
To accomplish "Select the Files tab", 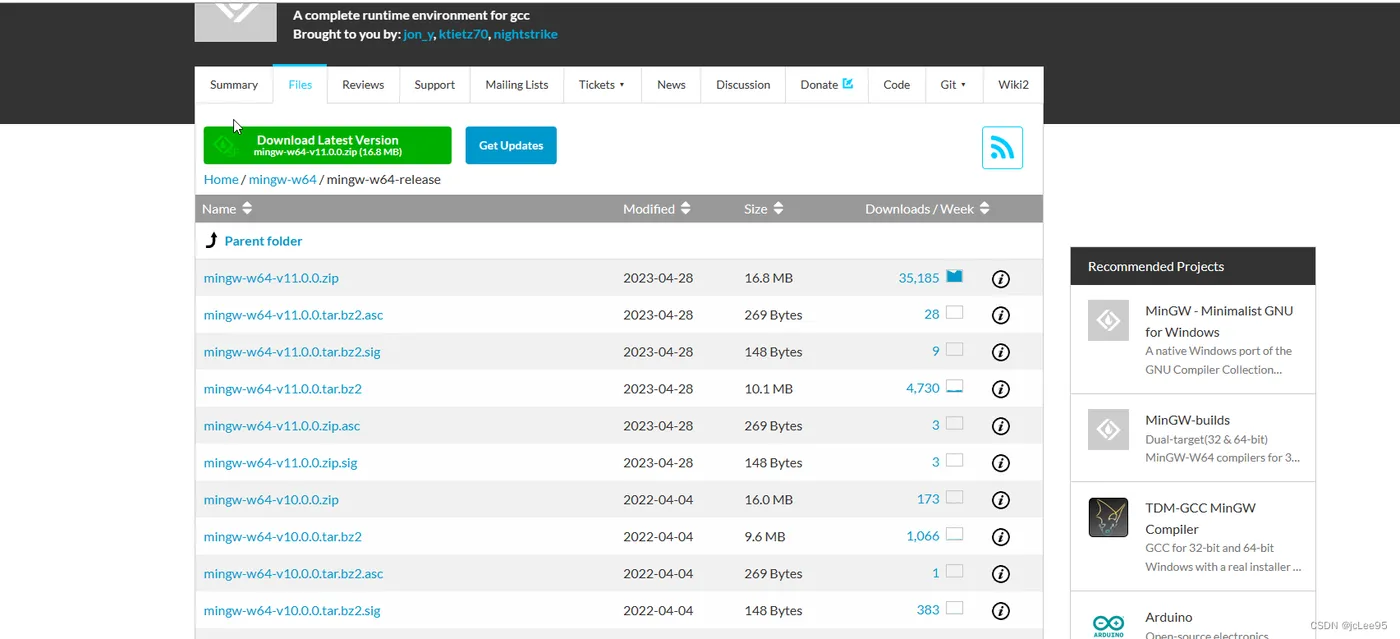I will point(300,85).
